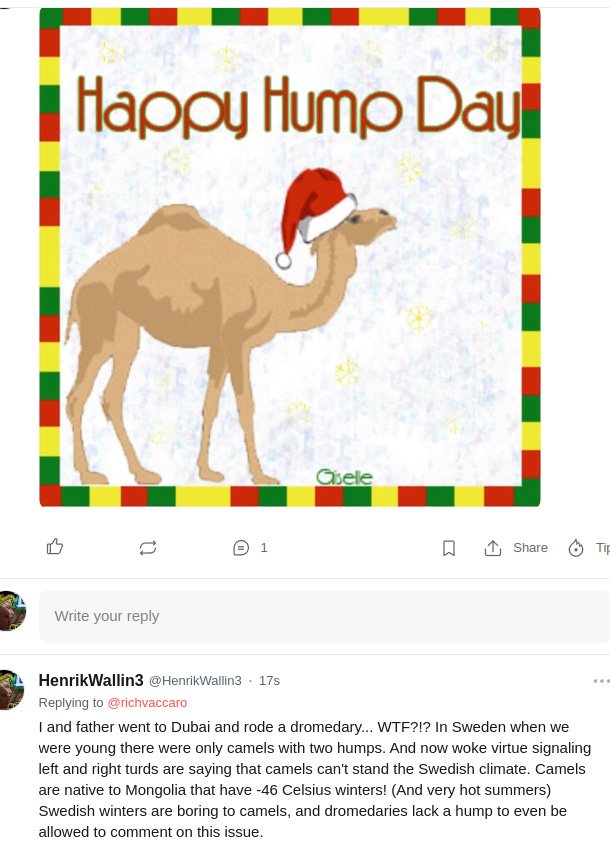Open the HenrikWallin3 display name link
Image resolution: width=610 pixels, height=849 pixels.
point(91,680)
